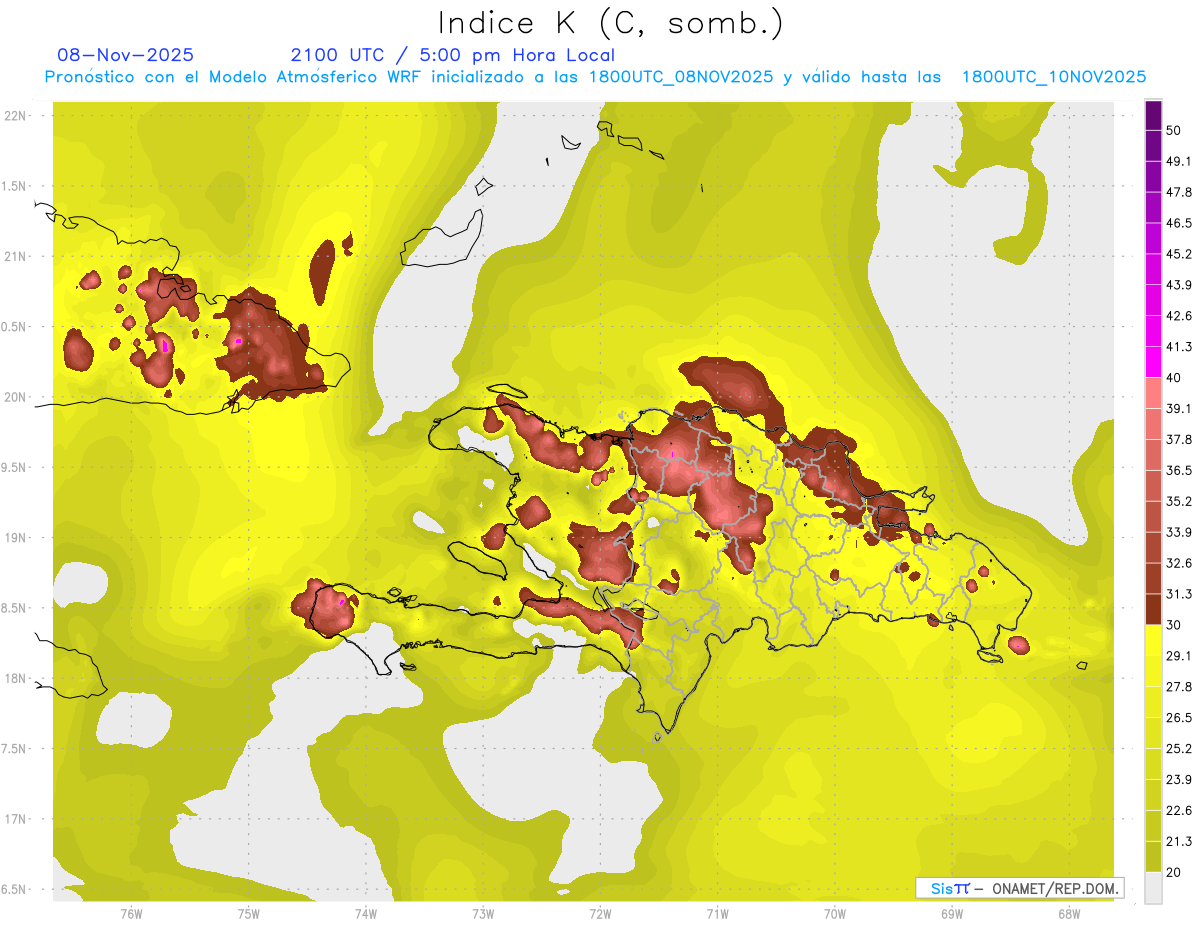Click colorbar value '35.2'
The width and height of the screenshot is (1200, 927).
pos(1179,501)
